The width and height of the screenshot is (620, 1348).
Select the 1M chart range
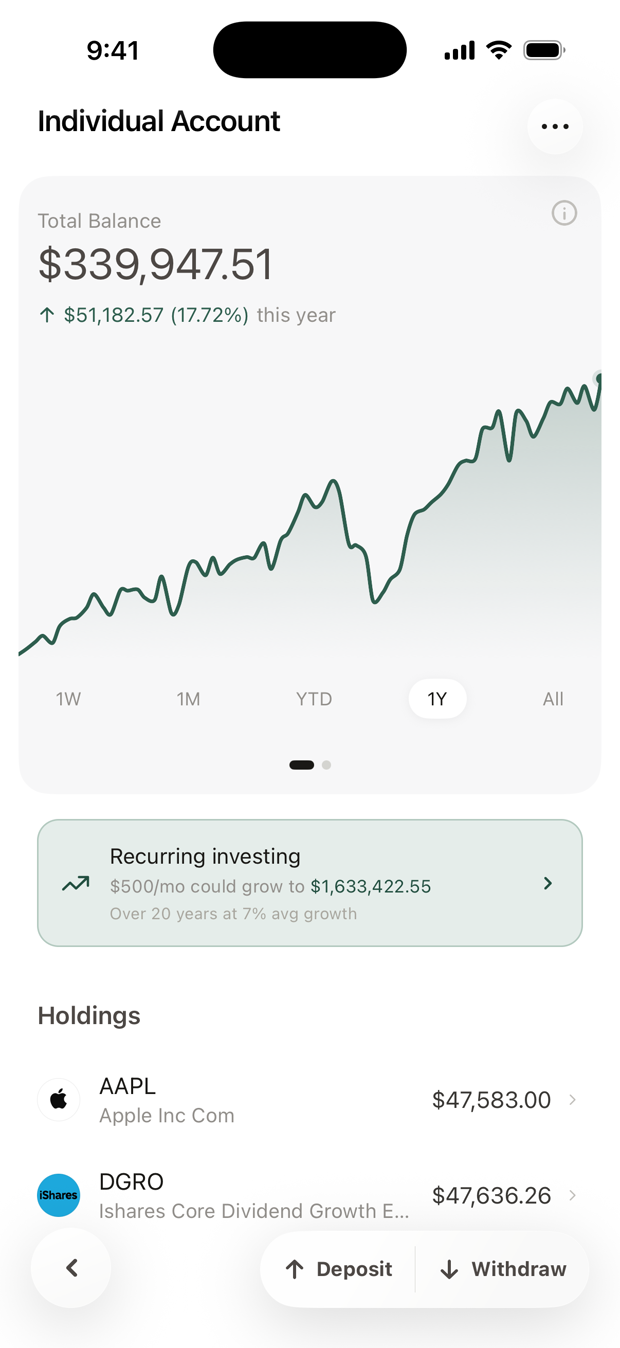coord(188,699)
